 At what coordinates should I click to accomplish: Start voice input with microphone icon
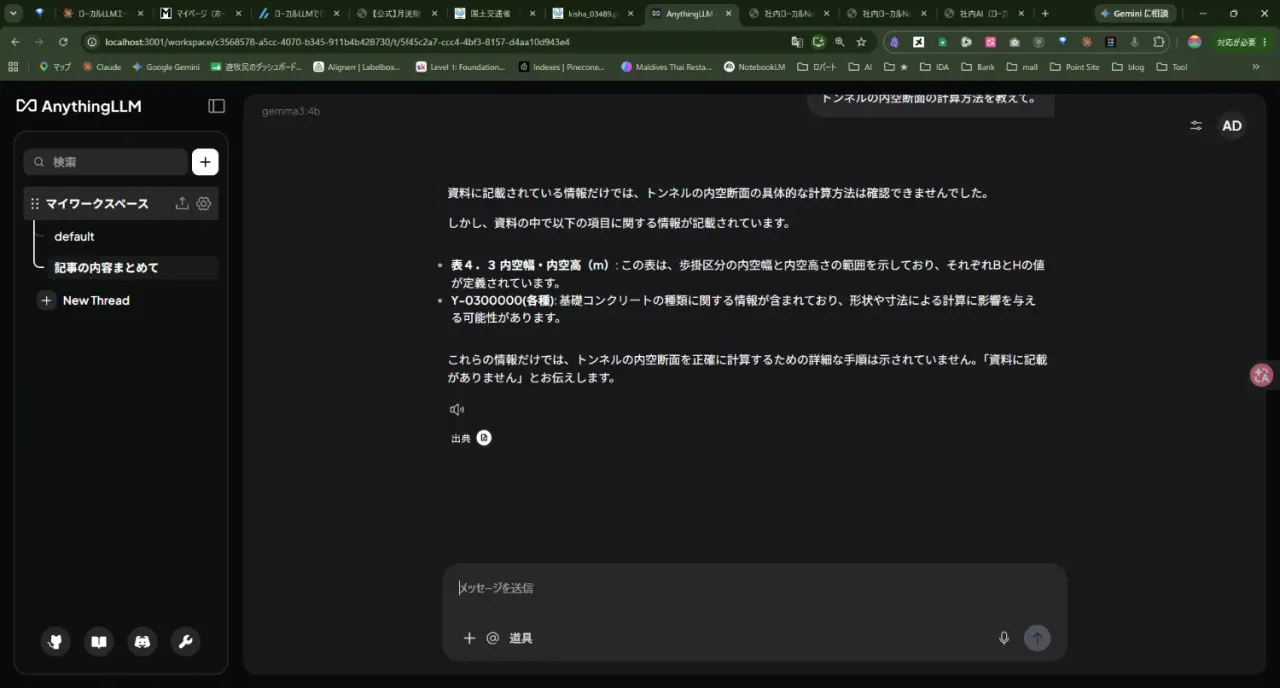click(x=1004, y=638)
